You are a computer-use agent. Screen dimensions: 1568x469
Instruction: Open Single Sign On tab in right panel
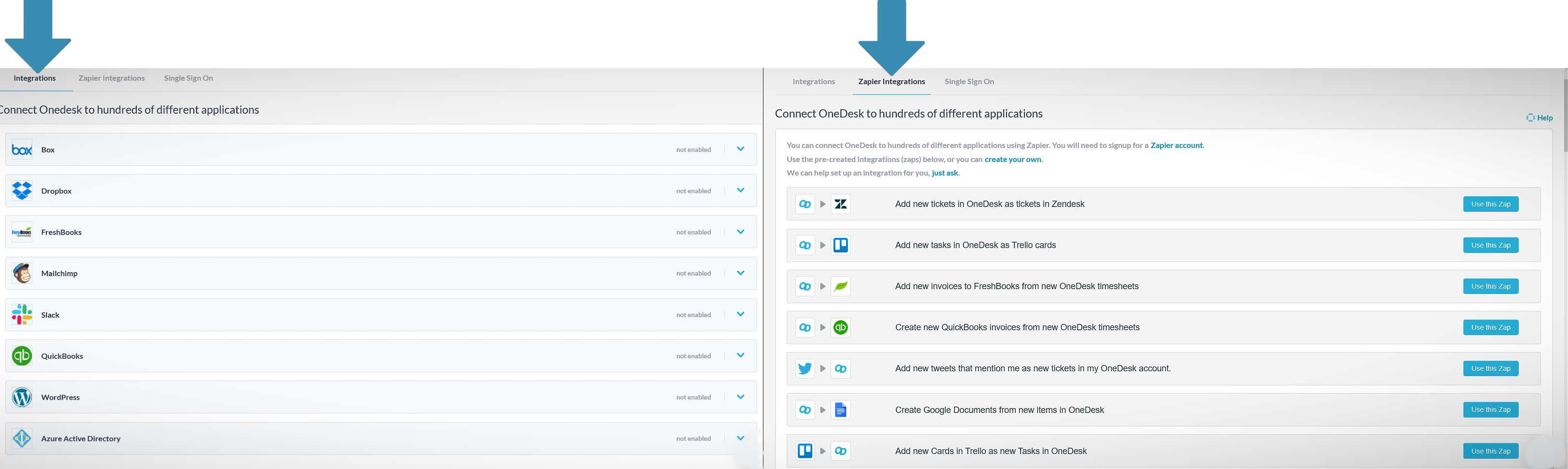click(x=969, y=82)
